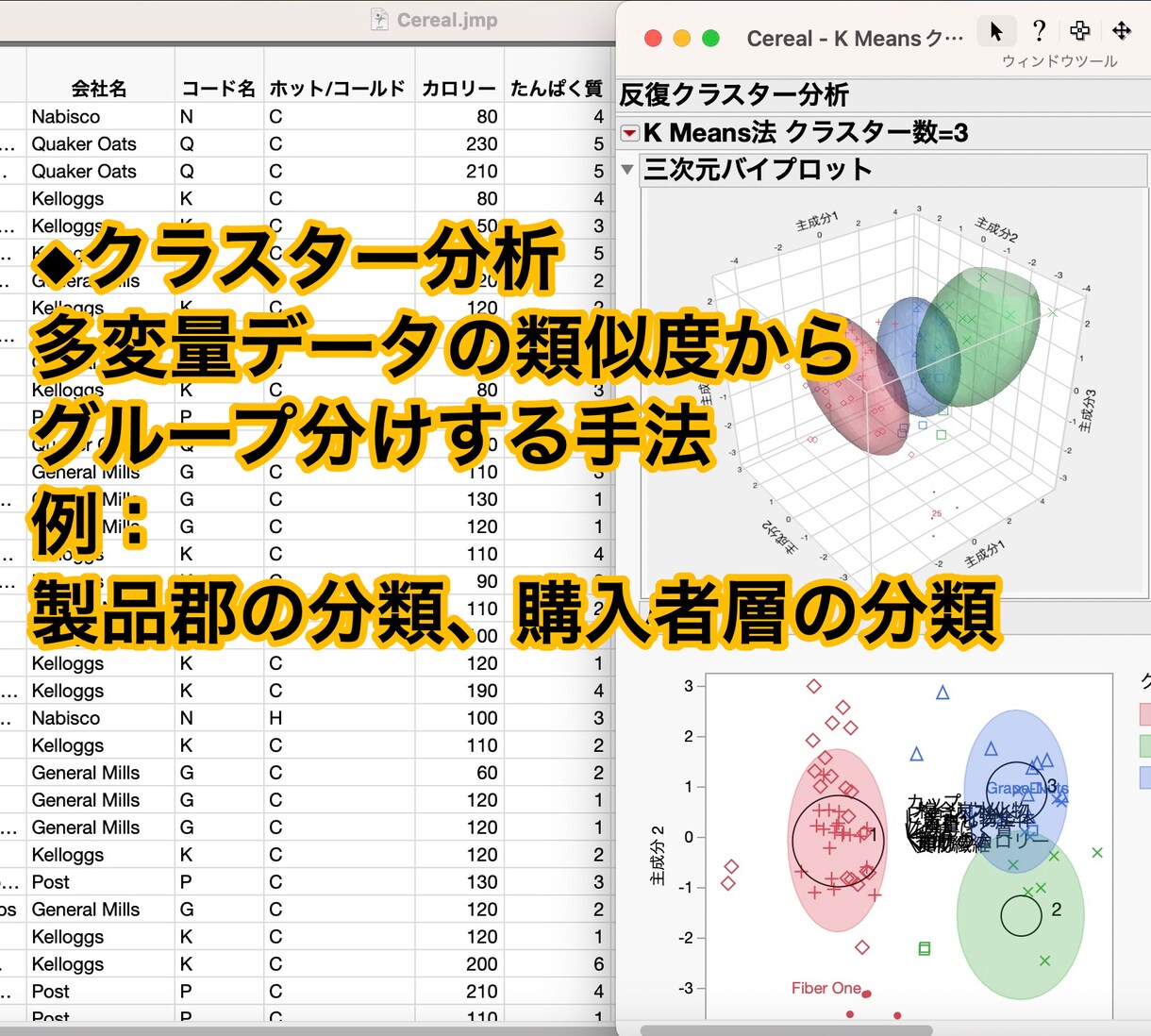Image resolution: width=1151 pixels, height=1036 pixels.
Task: Pick the four-arrow scroller tool
Action: pos(1122,31)
